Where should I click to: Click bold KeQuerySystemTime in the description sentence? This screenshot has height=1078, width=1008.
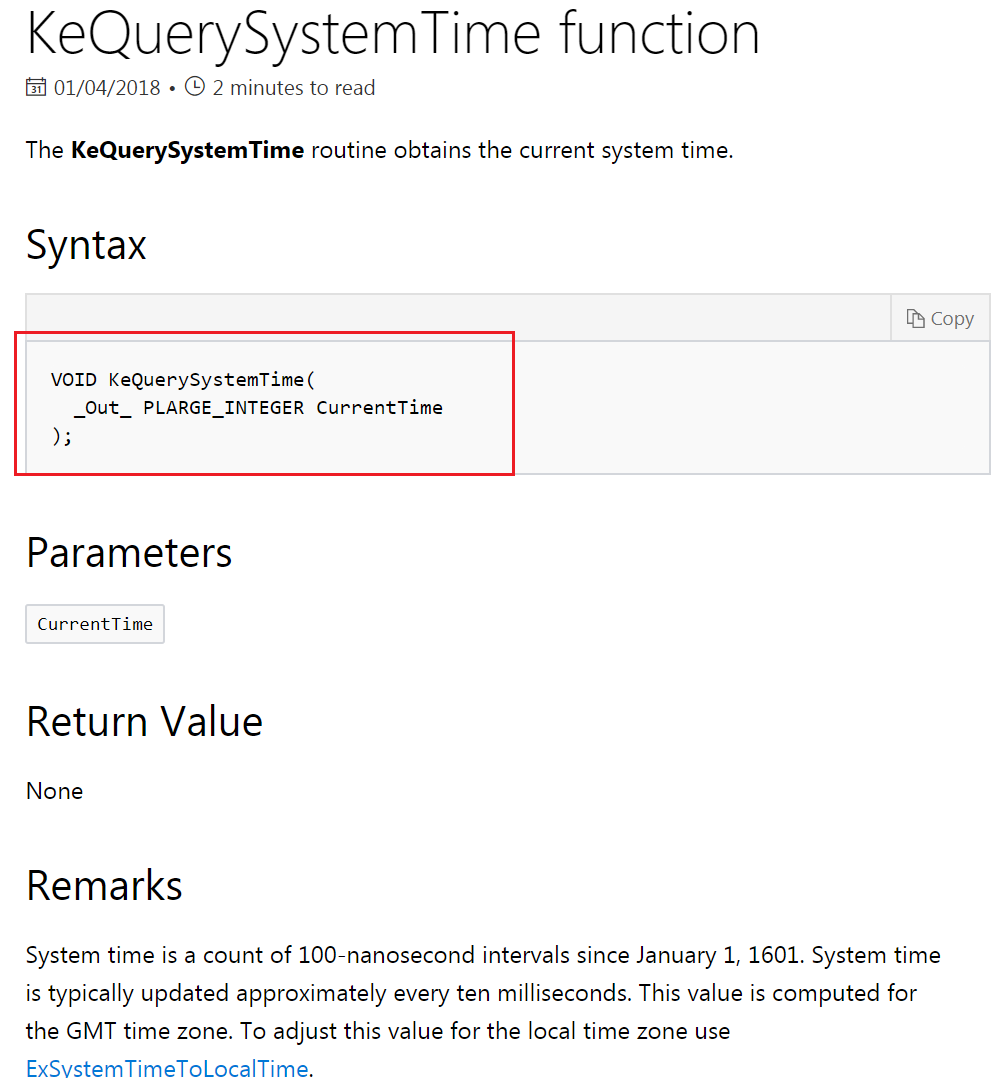pos(187,151)
